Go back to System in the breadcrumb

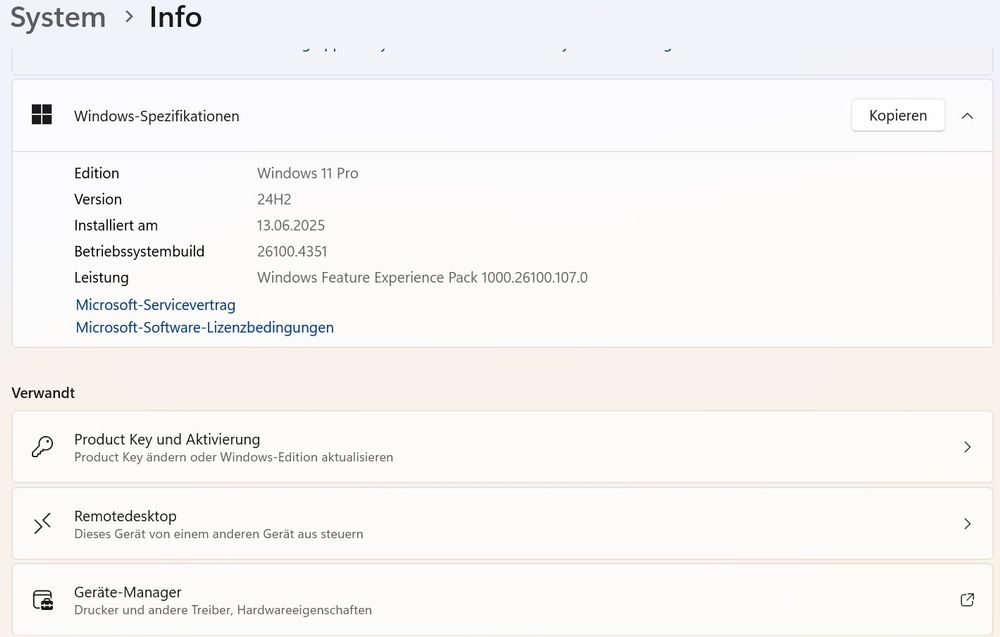(x=58, y=17)
